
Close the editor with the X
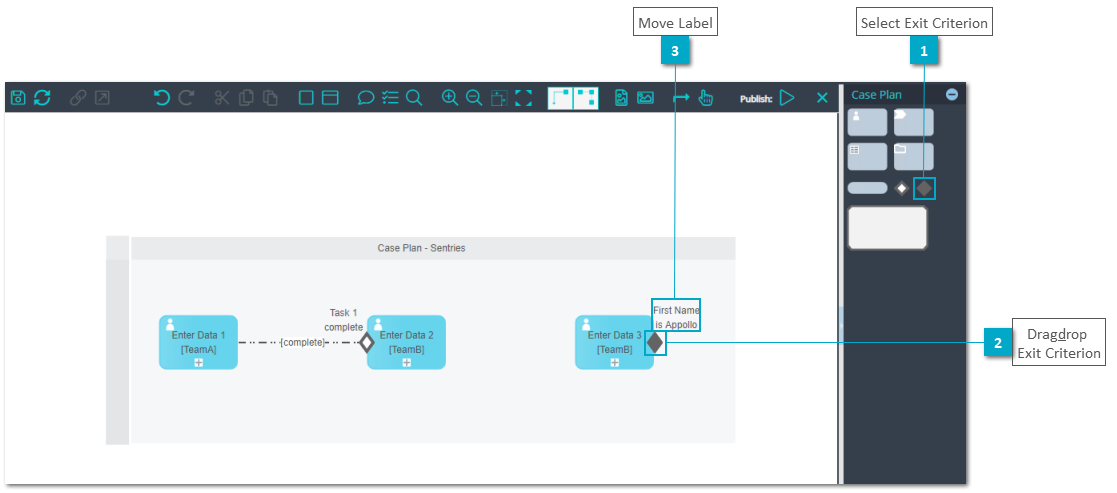coord(822,98)
